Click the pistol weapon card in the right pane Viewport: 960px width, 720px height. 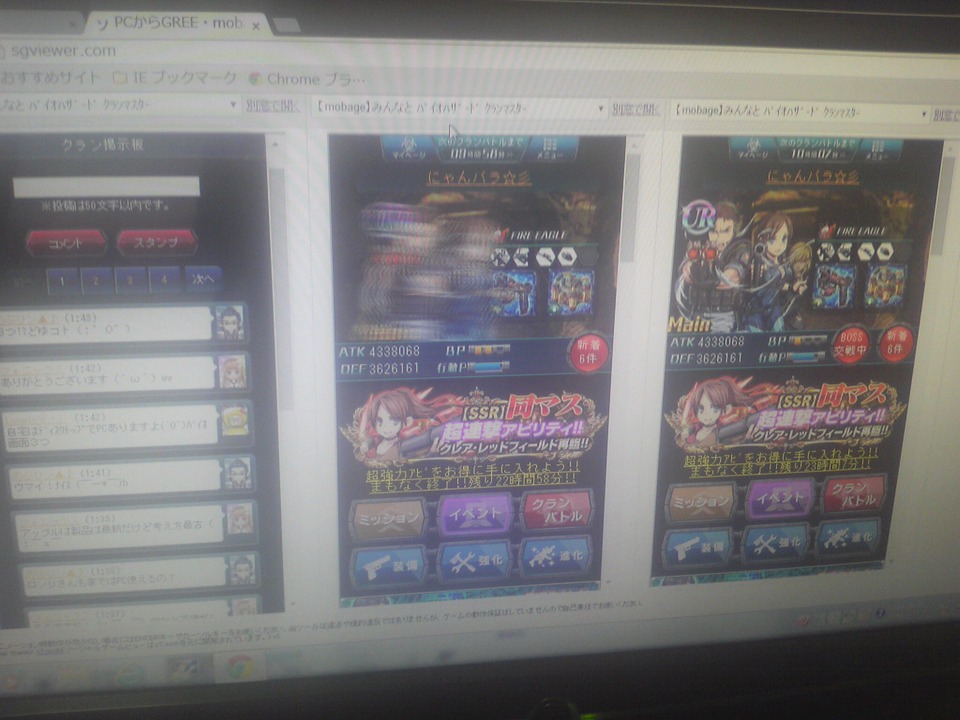834,285
